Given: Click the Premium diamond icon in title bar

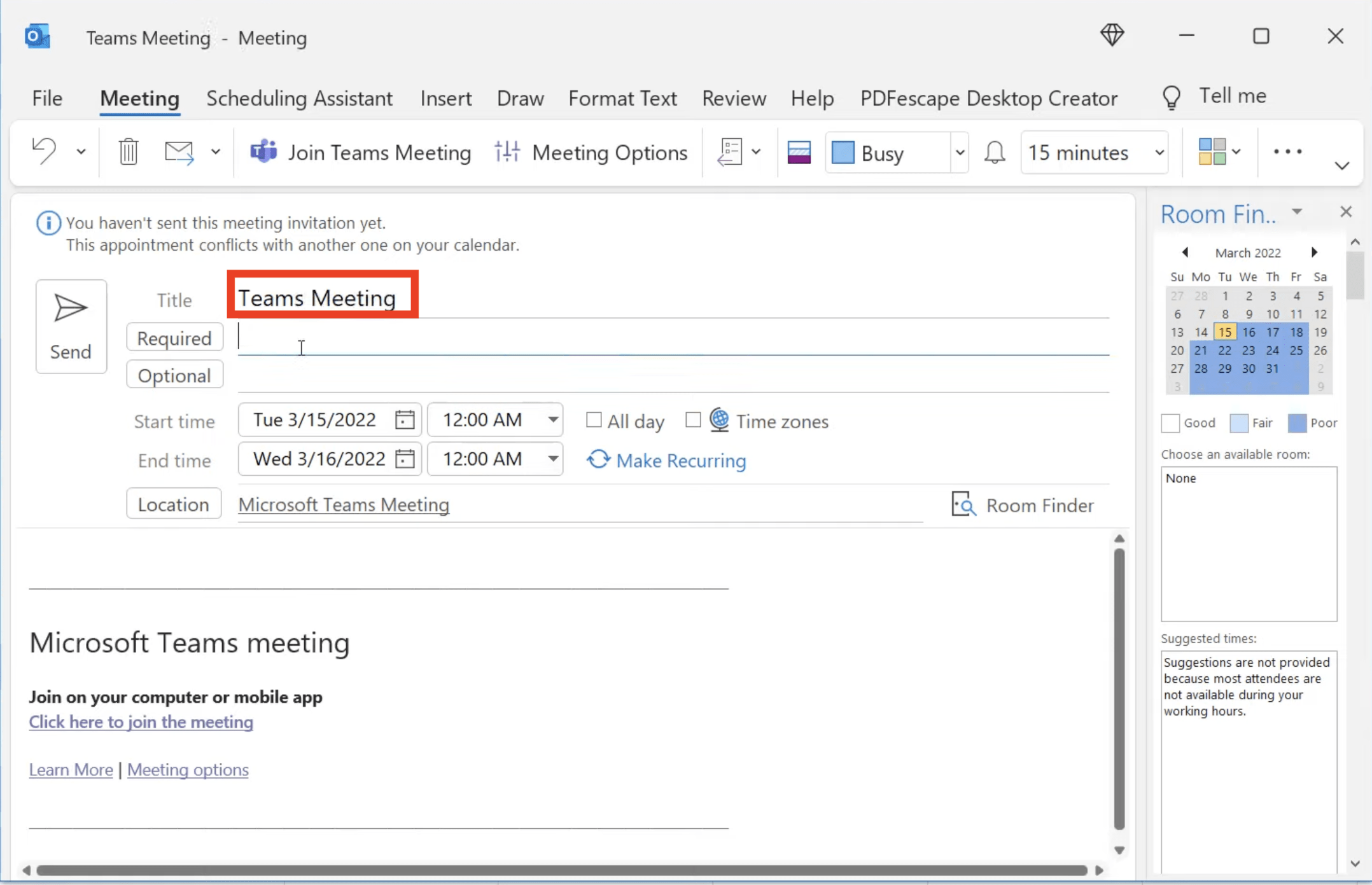Looking at the screenshot, I should (x=1112, y=35).
